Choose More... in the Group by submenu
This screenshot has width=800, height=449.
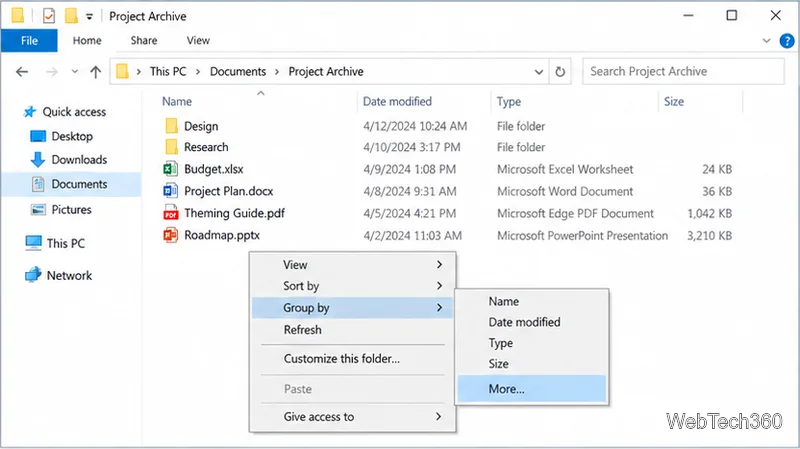click(x=532, y=389)
